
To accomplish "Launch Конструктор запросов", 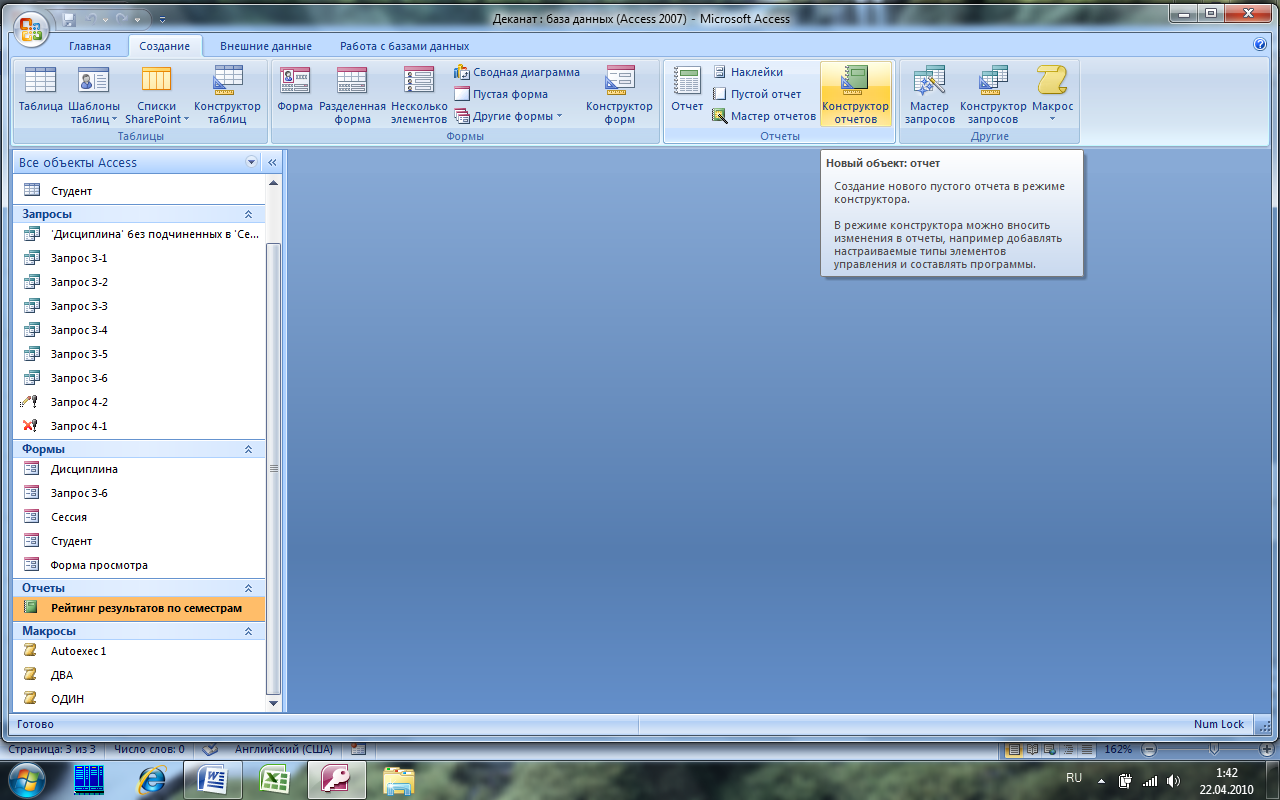I will pyautogui.click(x=993, y=95).
